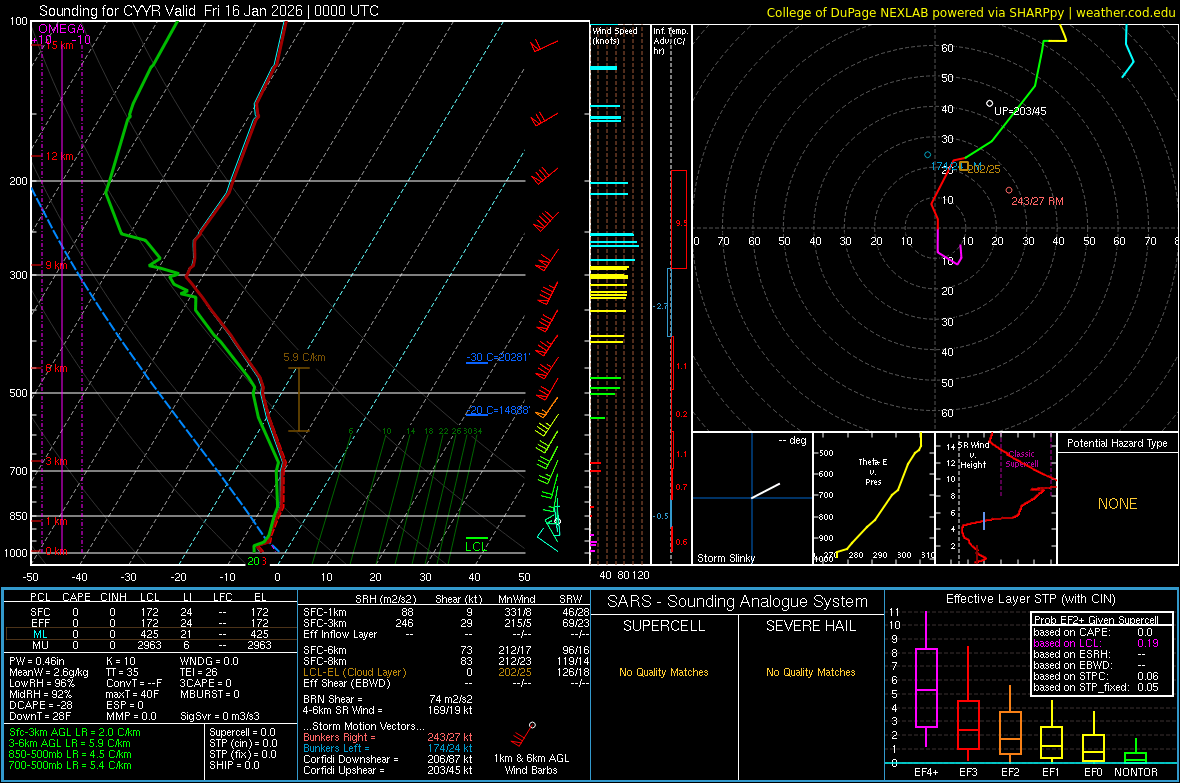Click the LowRH = 96% value
1180x783 pixels.
[42, 684]
